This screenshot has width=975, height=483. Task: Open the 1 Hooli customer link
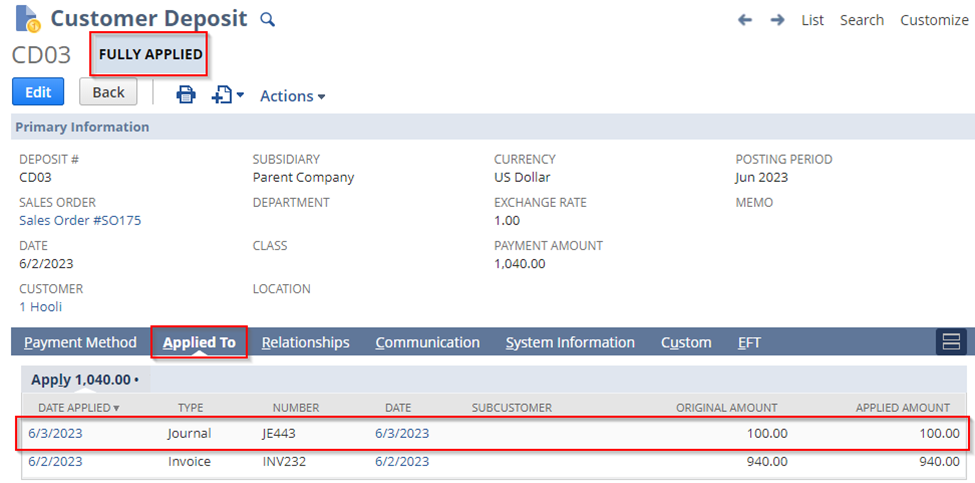(x=40, y=307)
